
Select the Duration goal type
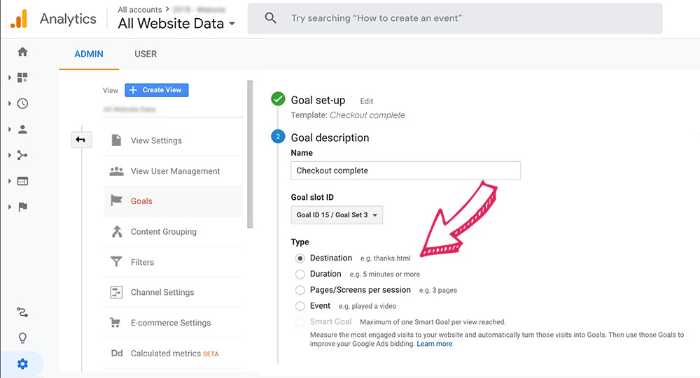[x=300, y=274]
